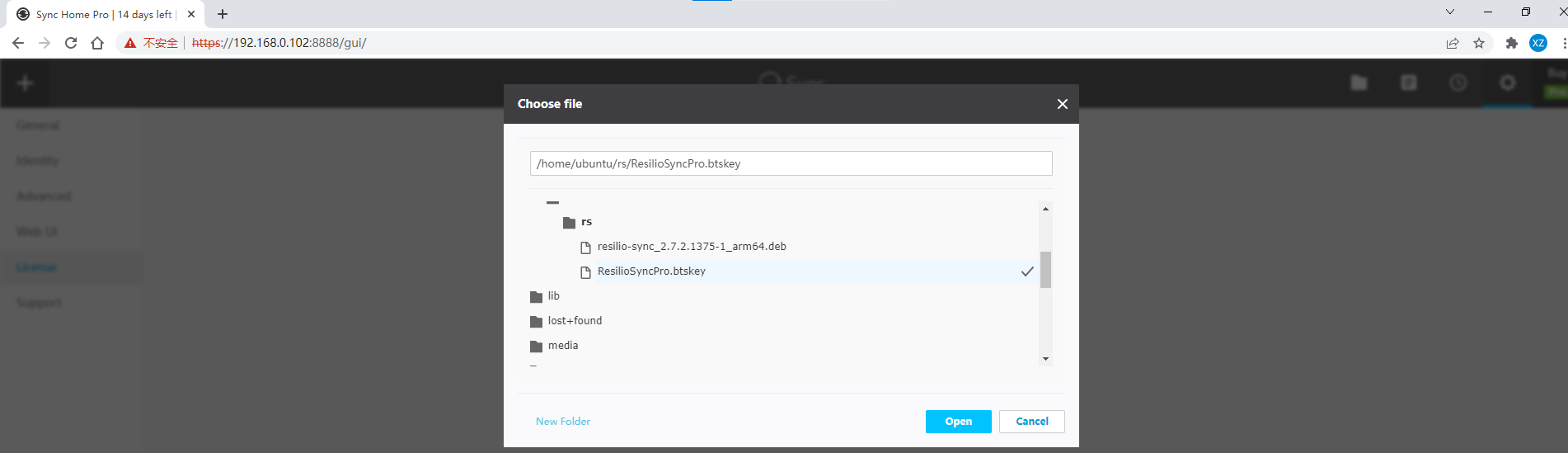Viewport: 1568px width, 453px height.
Task: Click the browser forward arrow
Action: click(x=45, y=43)
